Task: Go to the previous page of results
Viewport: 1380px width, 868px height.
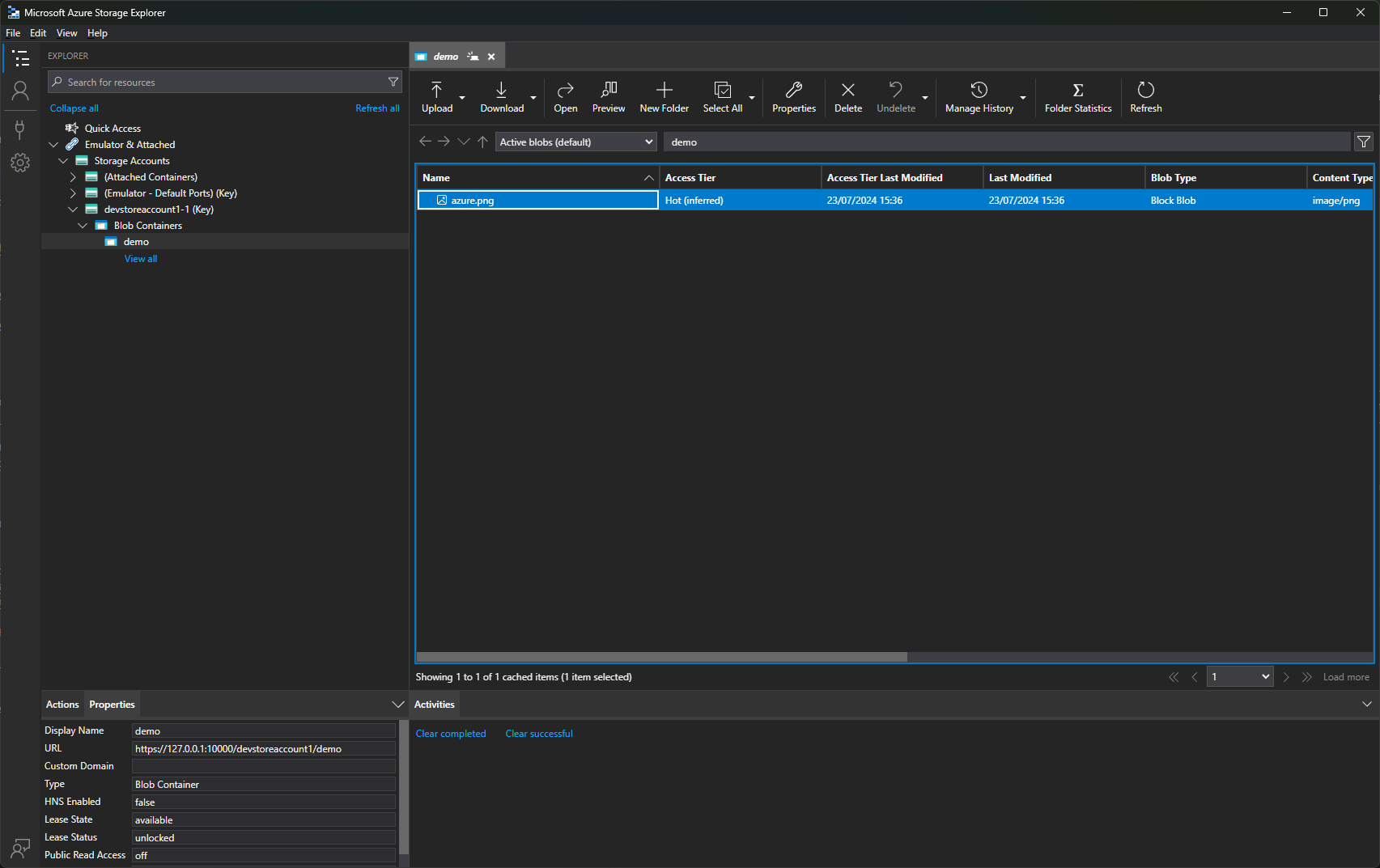Action: [1195, 677]
